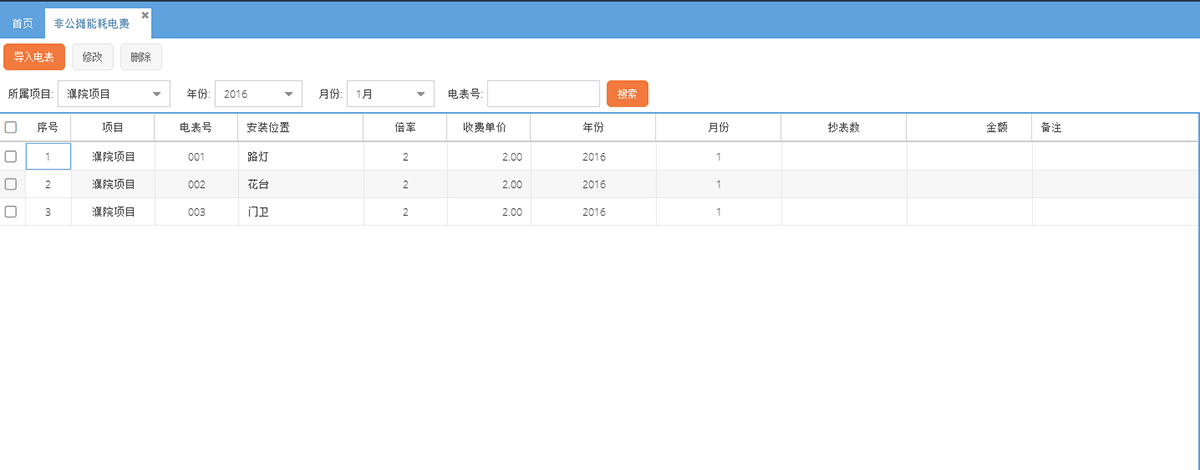This screenshot has width=1200, height=470.
Task: Click the 序号 cell showing 3
Action: click(x=48, y=212)
